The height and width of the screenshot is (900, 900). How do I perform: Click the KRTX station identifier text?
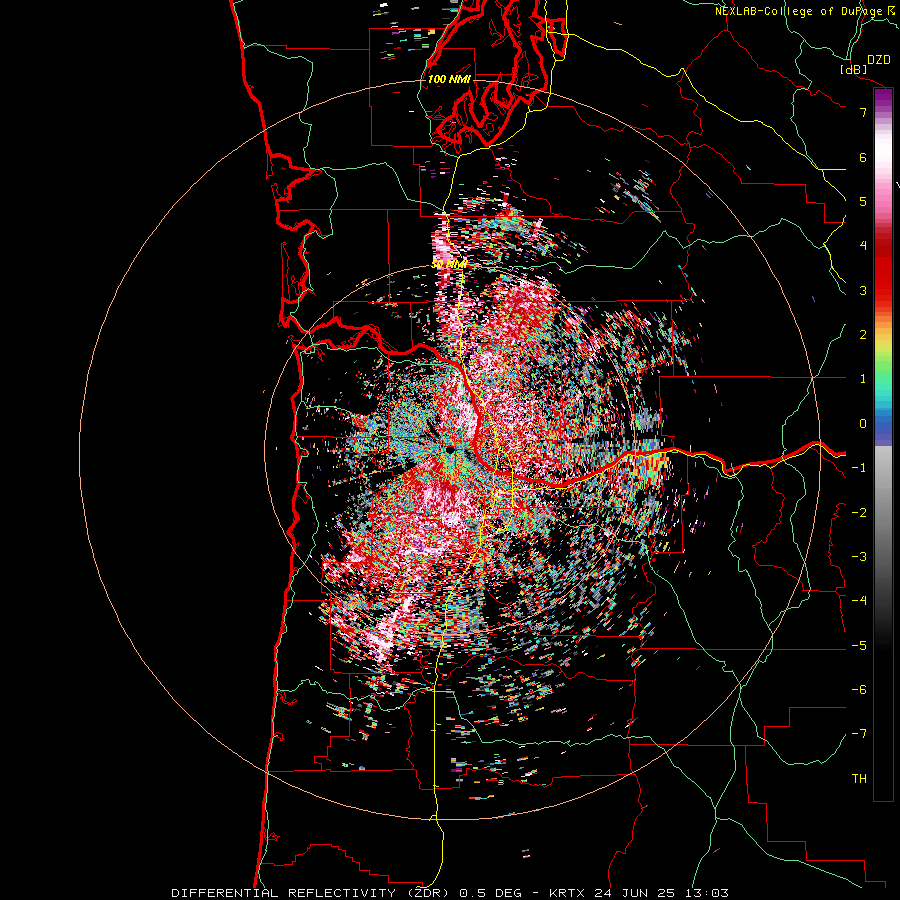coord(566,893)
